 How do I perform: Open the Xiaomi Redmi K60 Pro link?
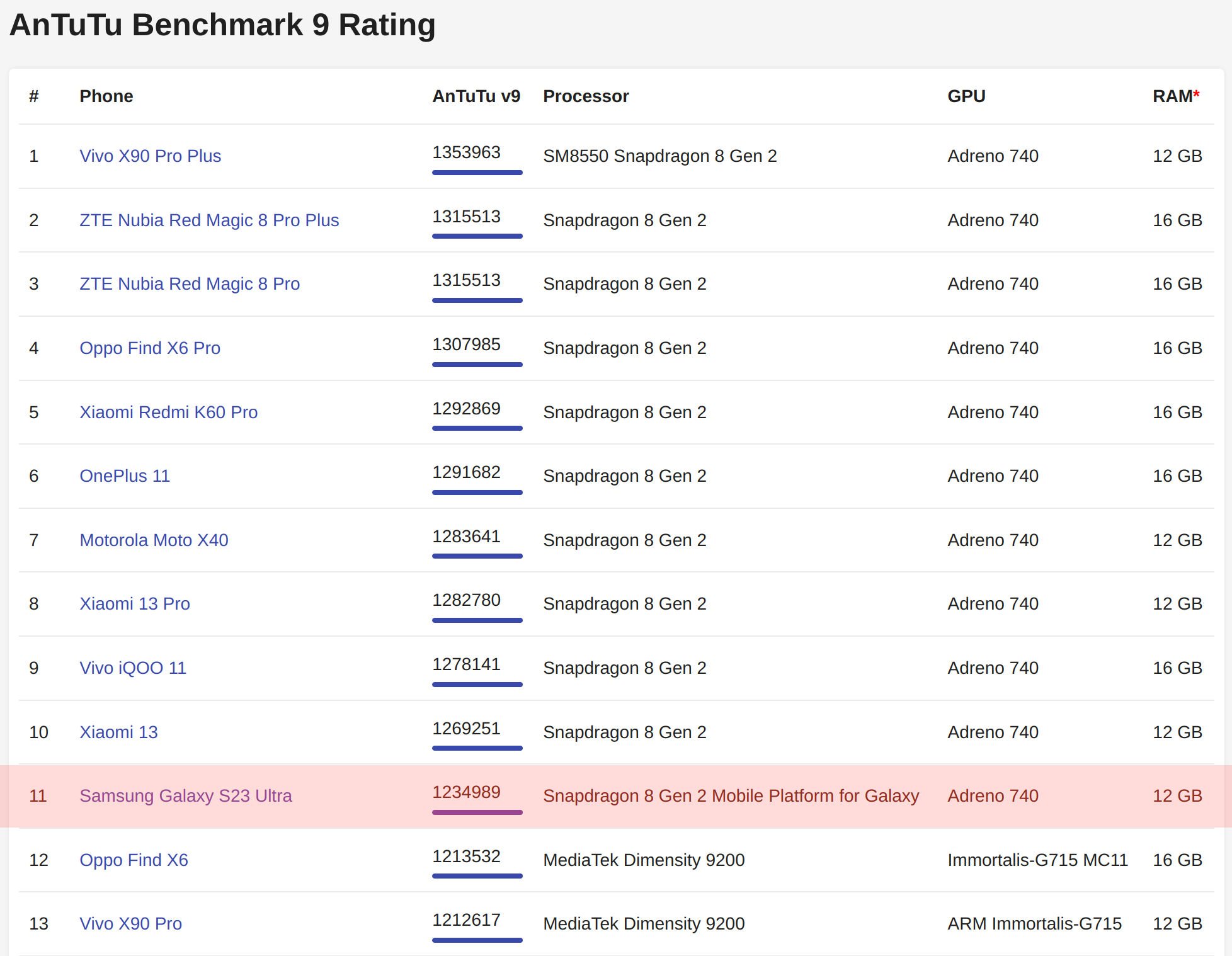click(x=168, y=413)
